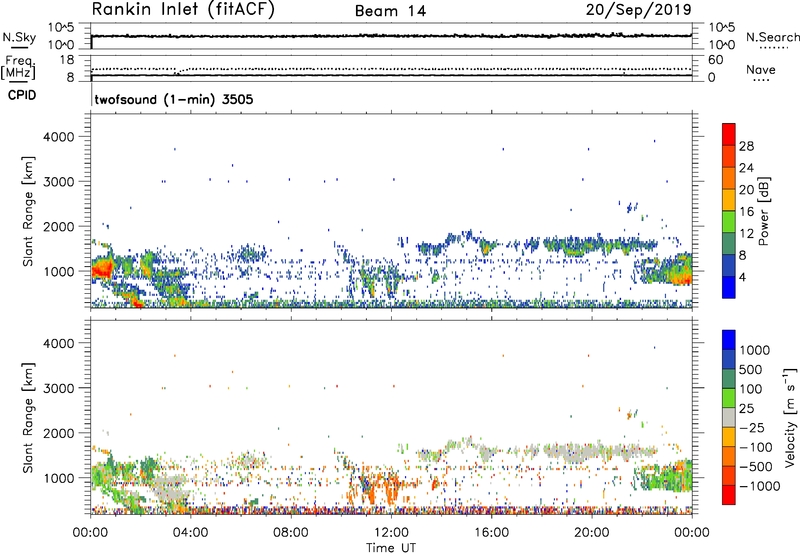Click the "CPID" row label
The image size is (800, 554).
[22, 95]
